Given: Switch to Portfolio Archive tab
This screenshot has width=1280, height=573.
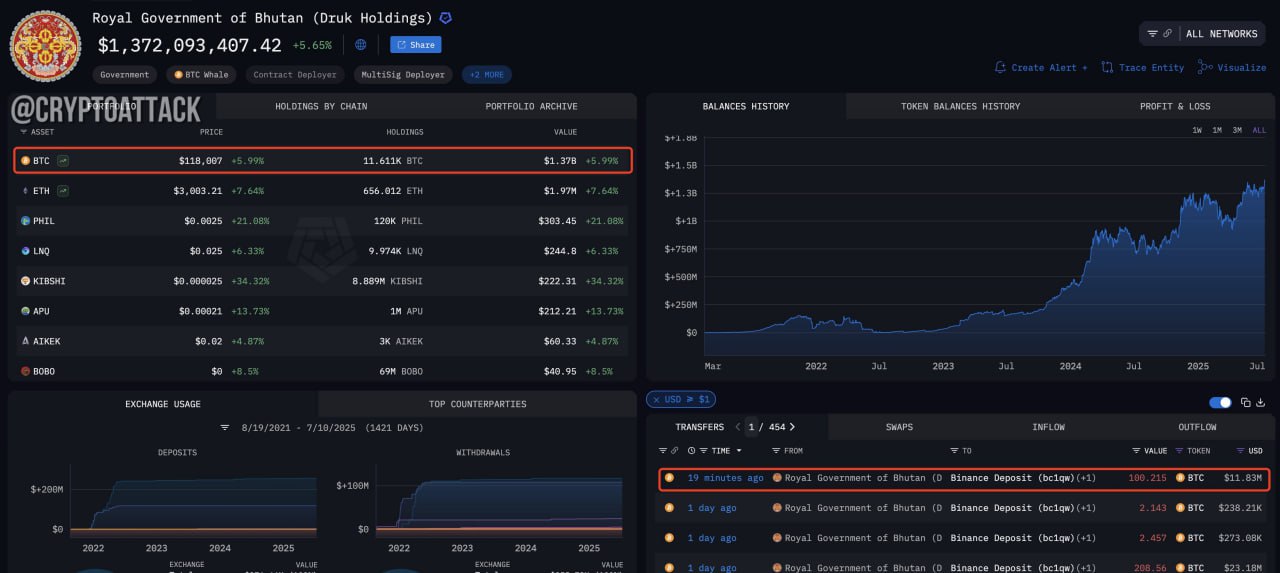Looking at the screenshot, I should pos(531,106).
